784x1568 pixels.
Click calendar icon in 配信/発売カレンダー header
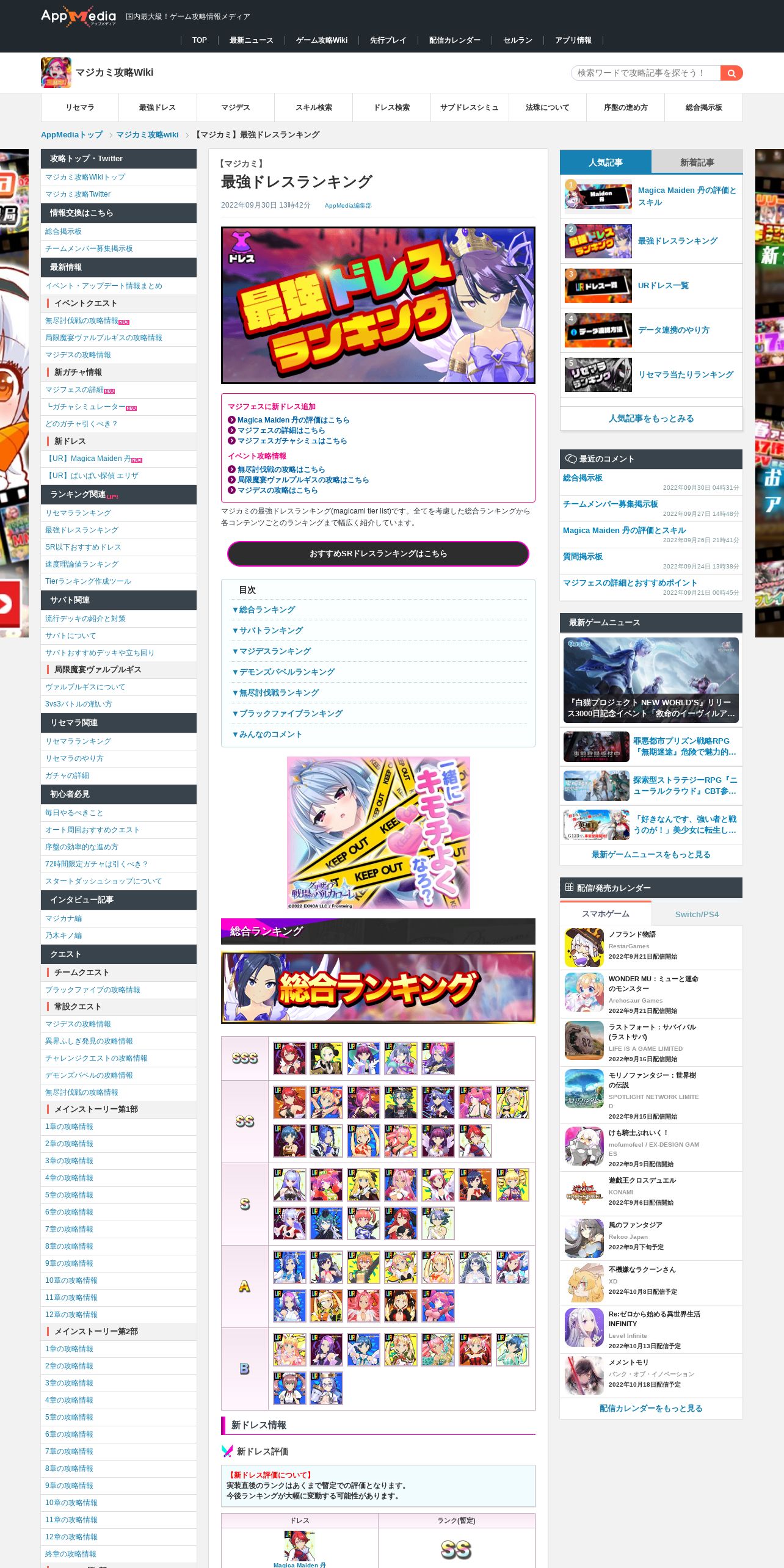(569, 887)
